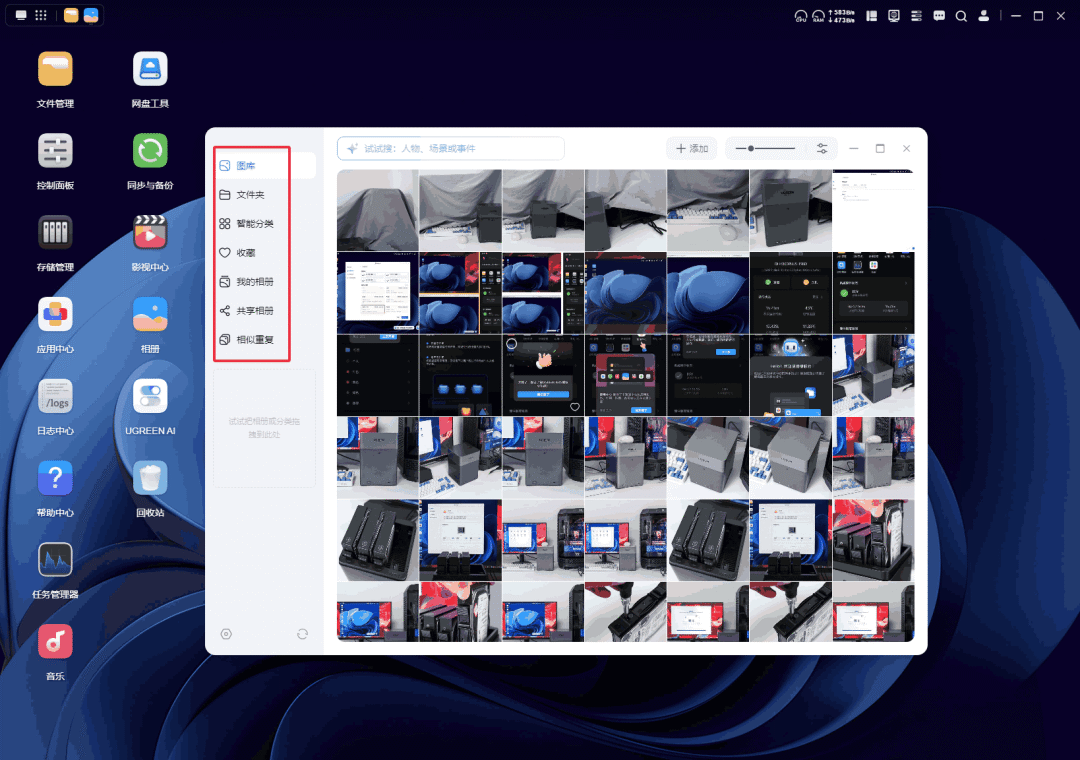Open 智能分类 in the album sidebar

tap(265, 224)
